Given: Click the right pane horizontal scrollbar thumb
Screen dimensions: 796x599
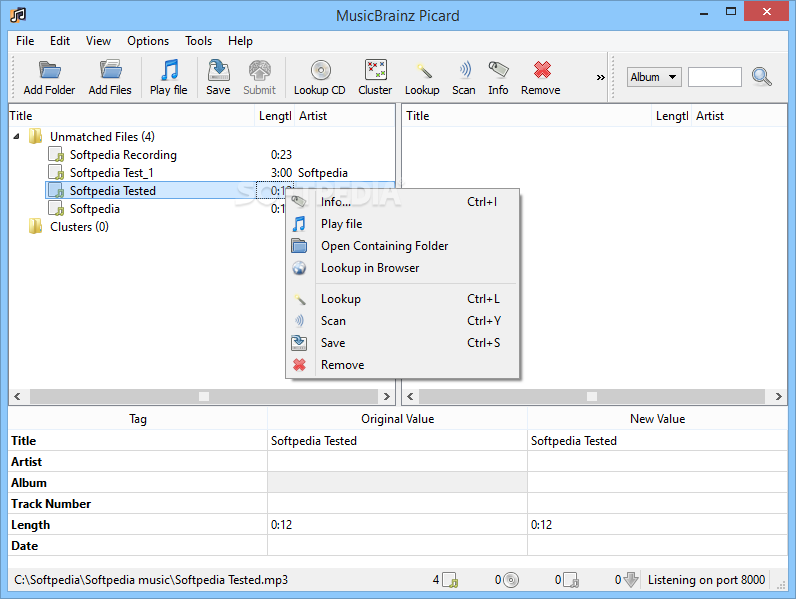Looking at the screenshot, I should [592, 396].
